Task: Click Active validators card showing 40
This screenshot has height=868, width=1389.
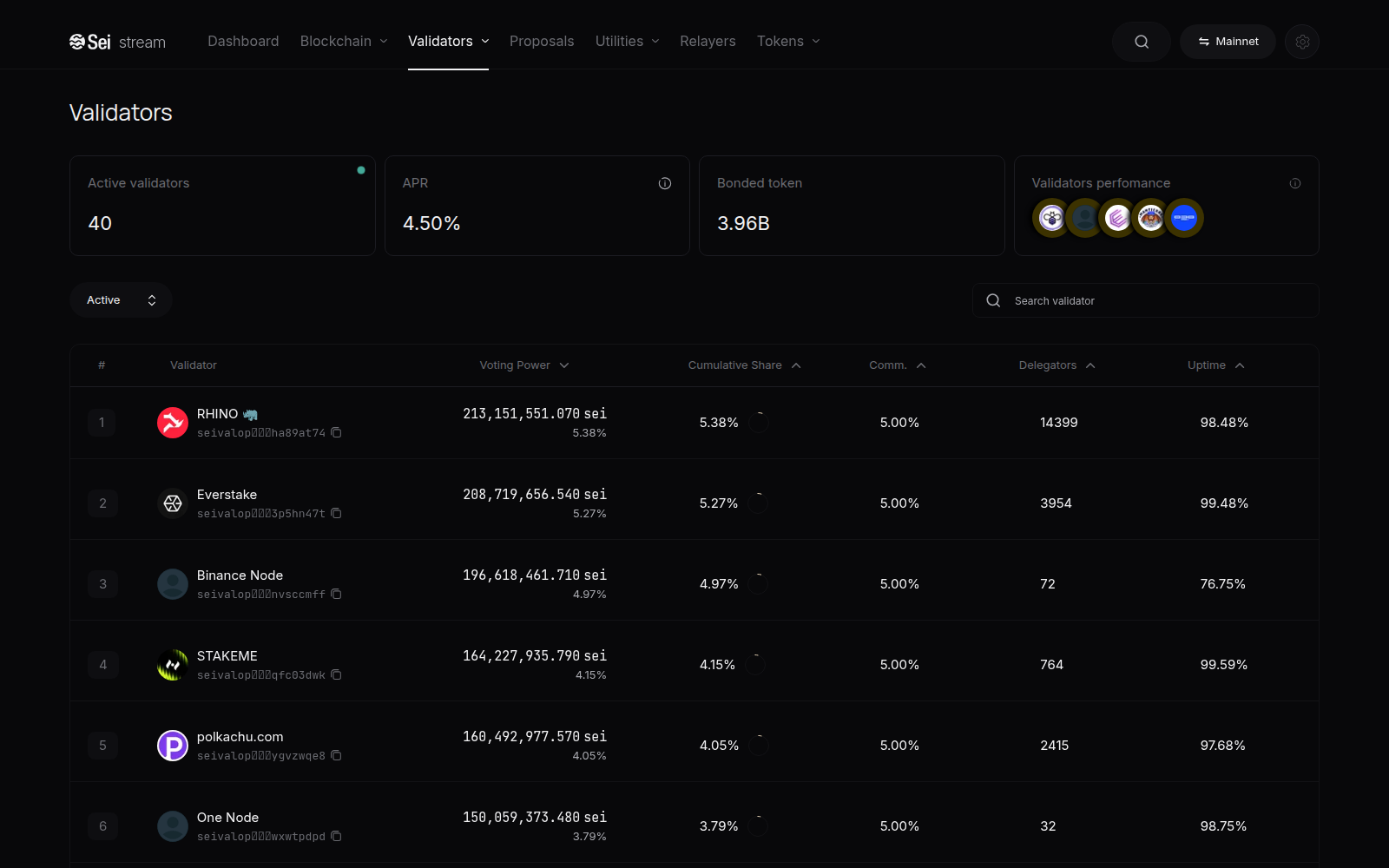Action: pyautogui.click(x=222, y=206)
